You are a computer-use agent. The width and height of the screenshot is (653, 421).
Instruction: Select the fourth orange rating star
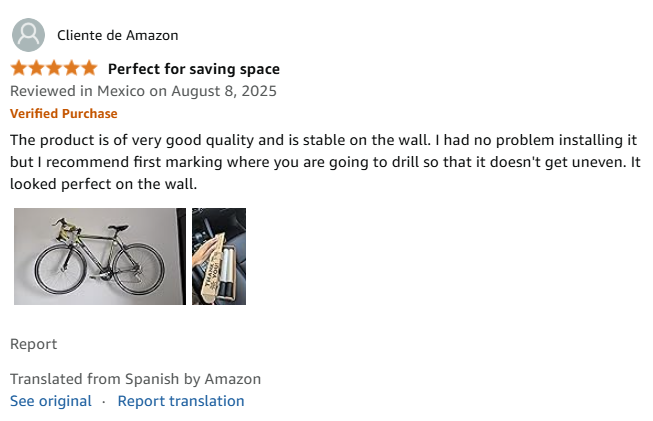(x=71, y=69)
